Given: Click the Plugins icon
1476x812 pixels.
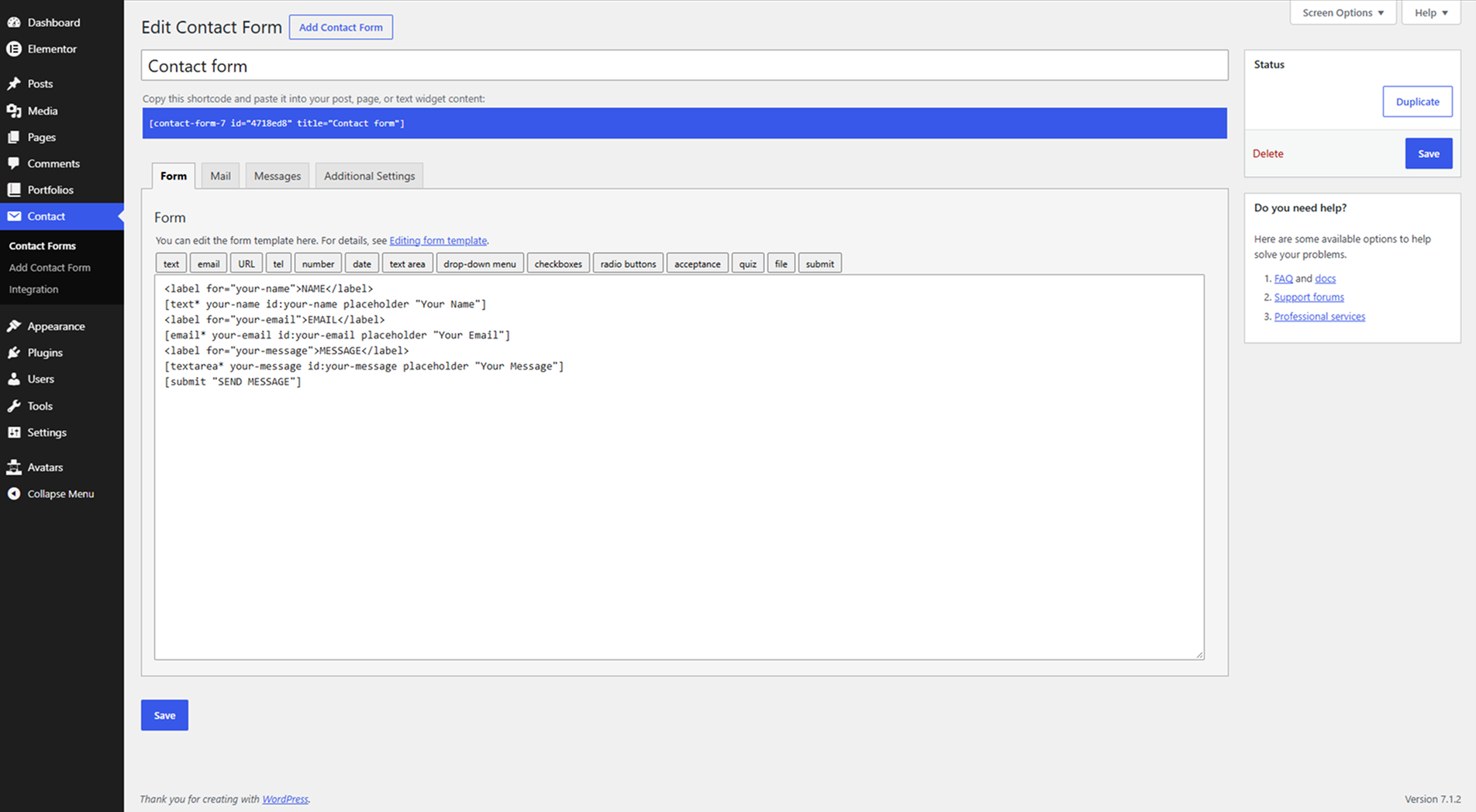Looking at the screenshot, I should (14, 353).
